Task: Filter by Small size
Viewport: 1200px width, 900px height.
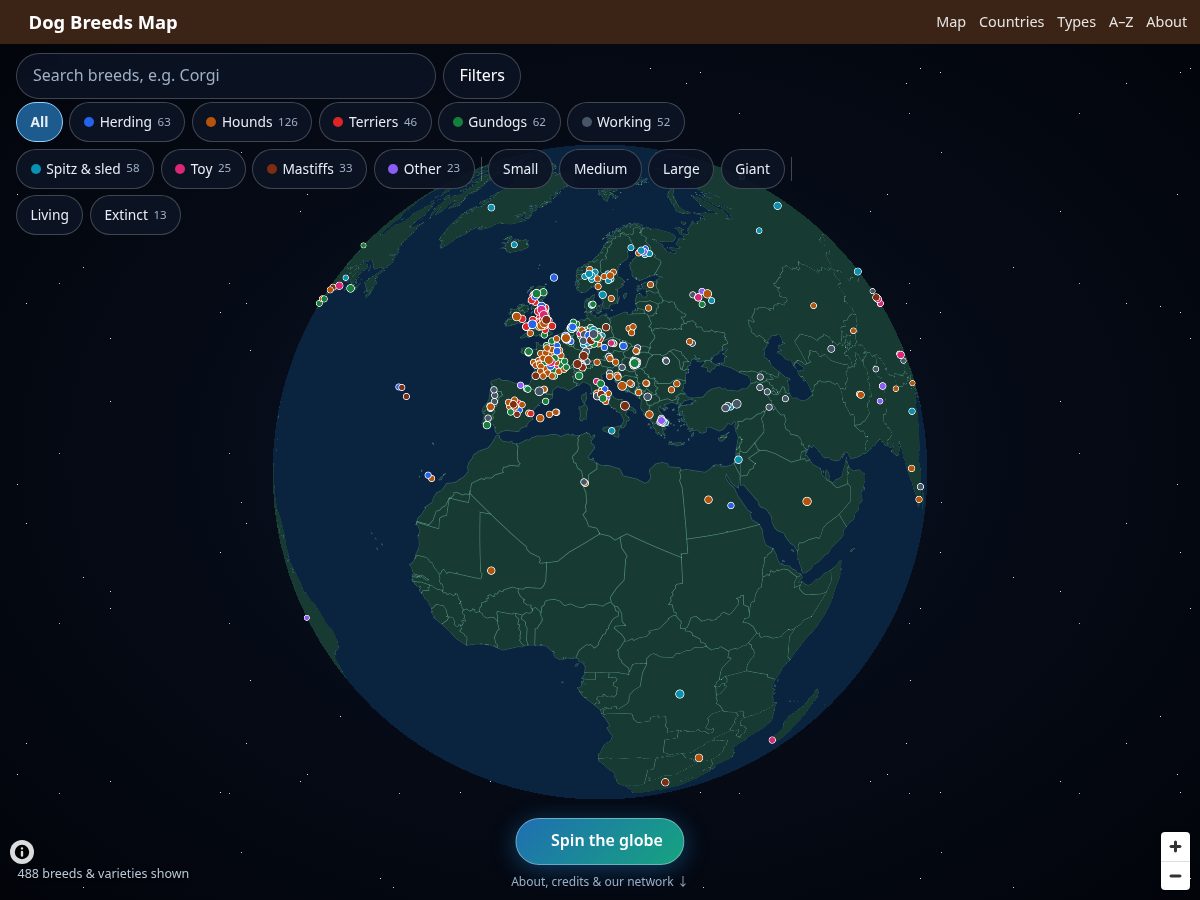Action: pos(520,169)
